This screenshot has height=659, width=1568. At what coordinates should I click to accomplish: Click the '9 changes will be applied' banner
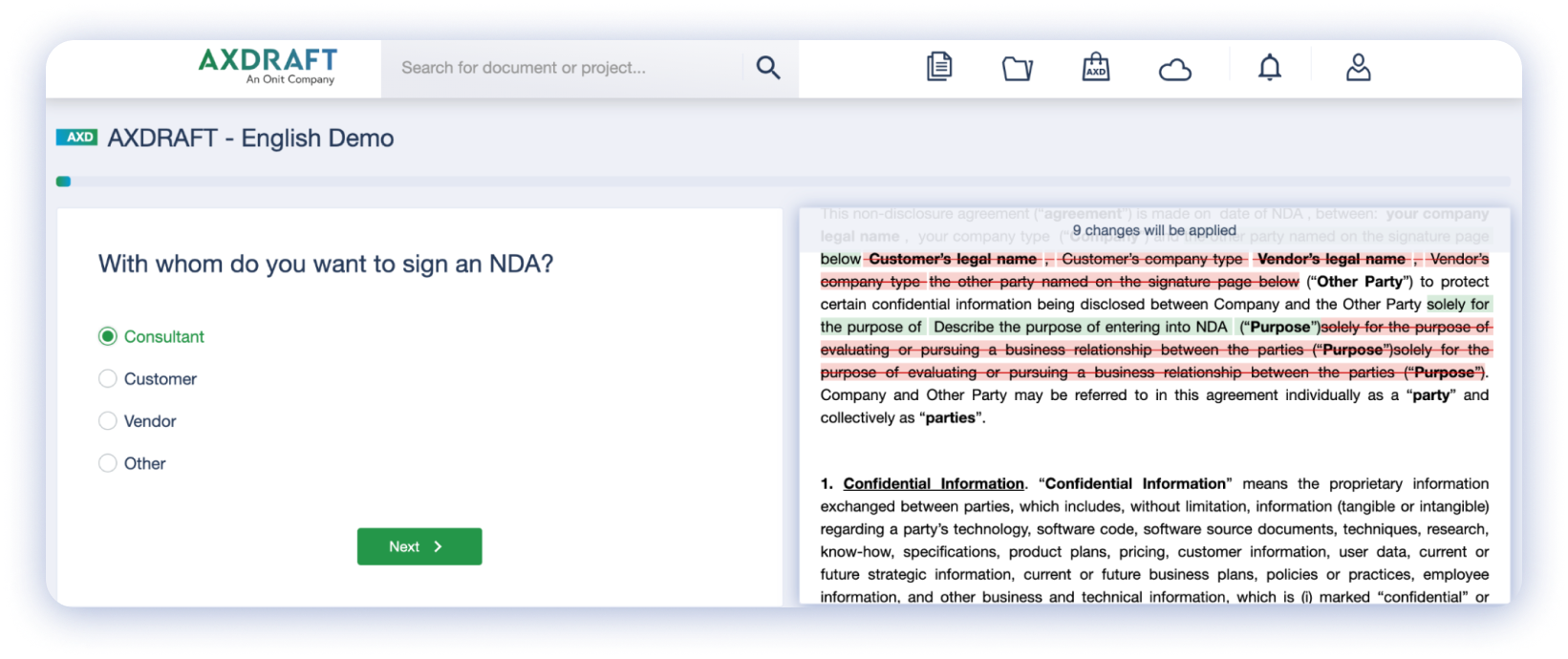tap(1153, 230)
